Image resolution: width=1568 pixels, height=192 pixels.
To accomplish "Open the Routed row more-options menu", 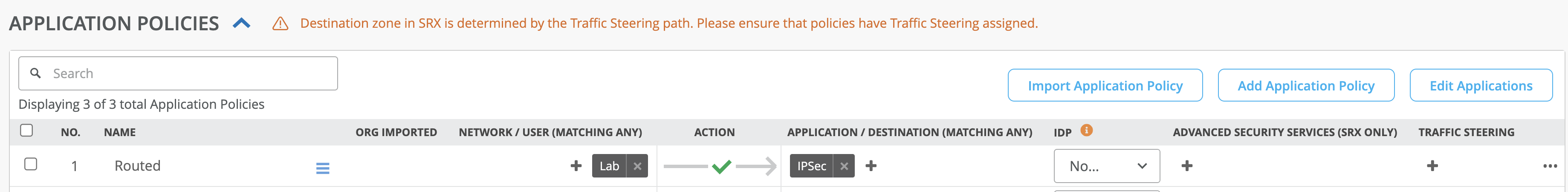I will tap(1550, 166).
